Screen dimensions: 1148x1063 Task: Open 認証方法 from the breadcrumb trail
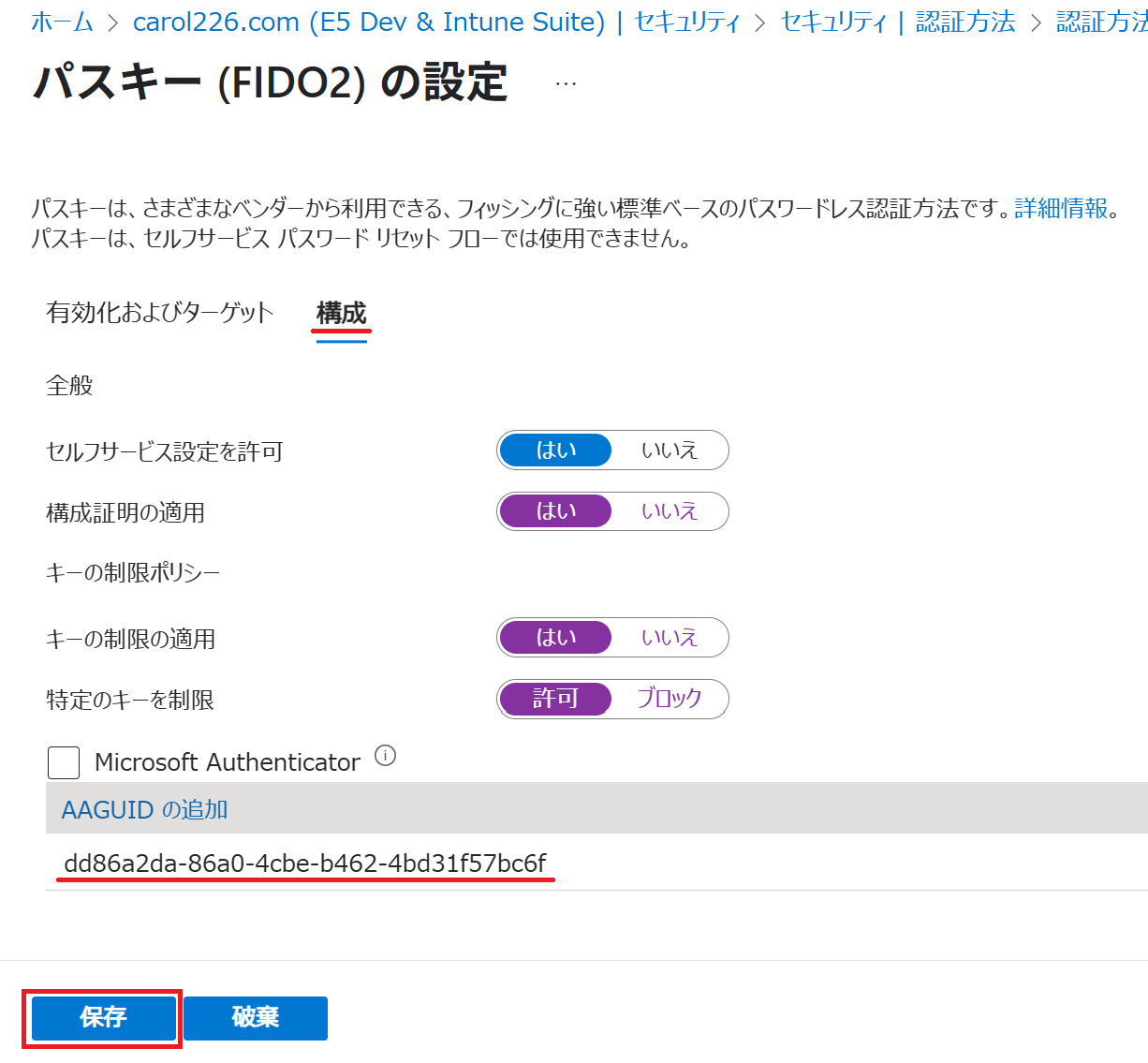pos(964,22)
